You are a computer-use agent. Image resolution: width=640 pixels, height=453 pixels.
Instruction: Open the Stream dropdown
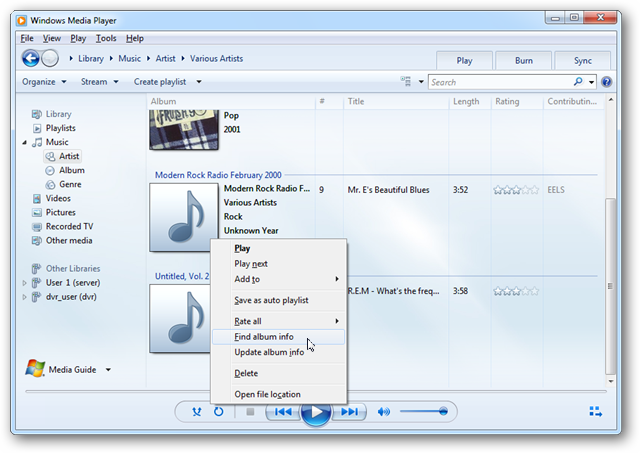pyautogui.click(x=100, y=82)
